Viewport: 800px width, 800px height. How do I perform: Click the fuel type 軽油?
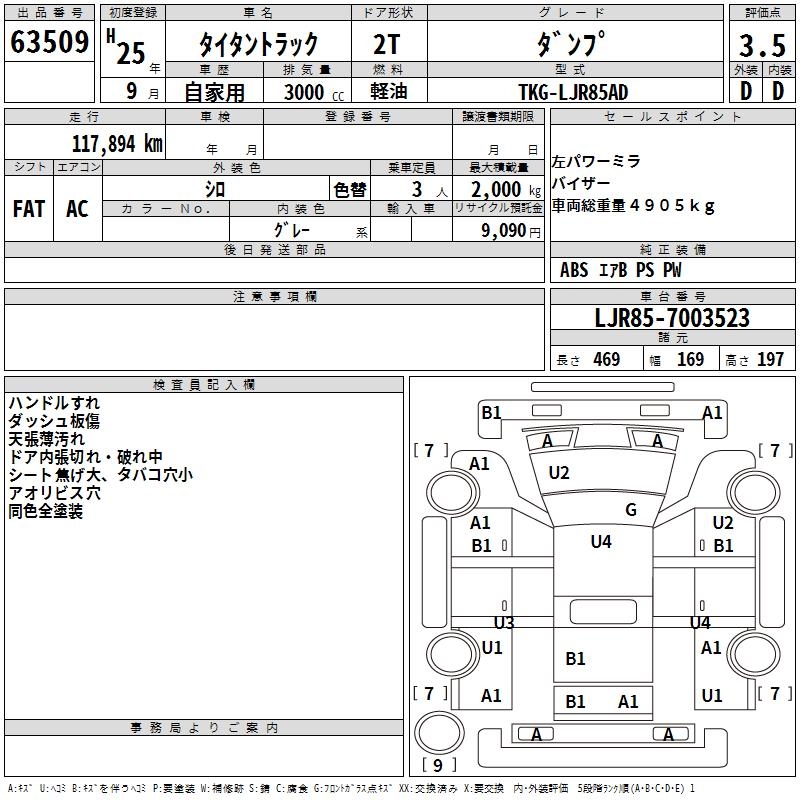pyautogui.click(x=388, y=92)
